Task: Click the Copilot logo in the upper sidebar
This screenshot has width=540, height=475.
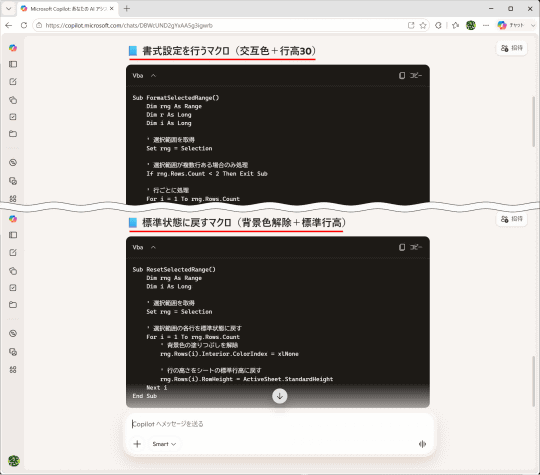Action: point(13,48)
